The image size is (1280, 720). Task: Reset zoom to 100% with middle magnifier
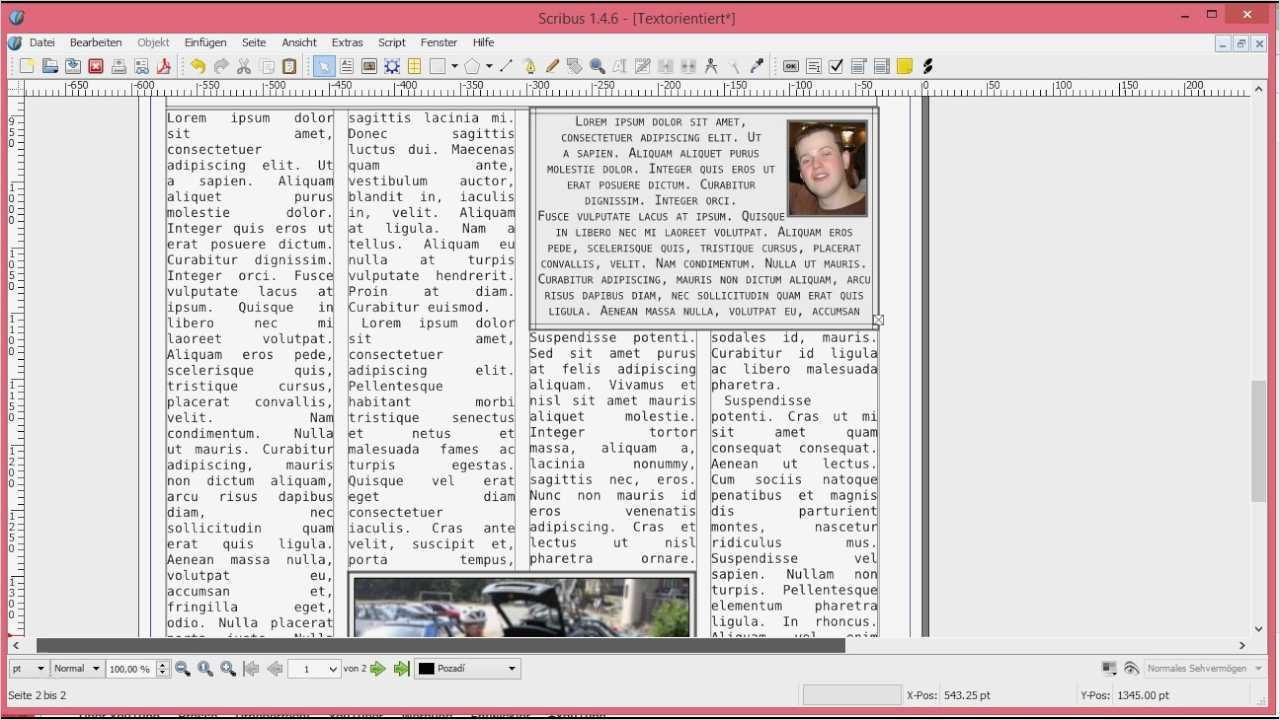click(205, 669)
